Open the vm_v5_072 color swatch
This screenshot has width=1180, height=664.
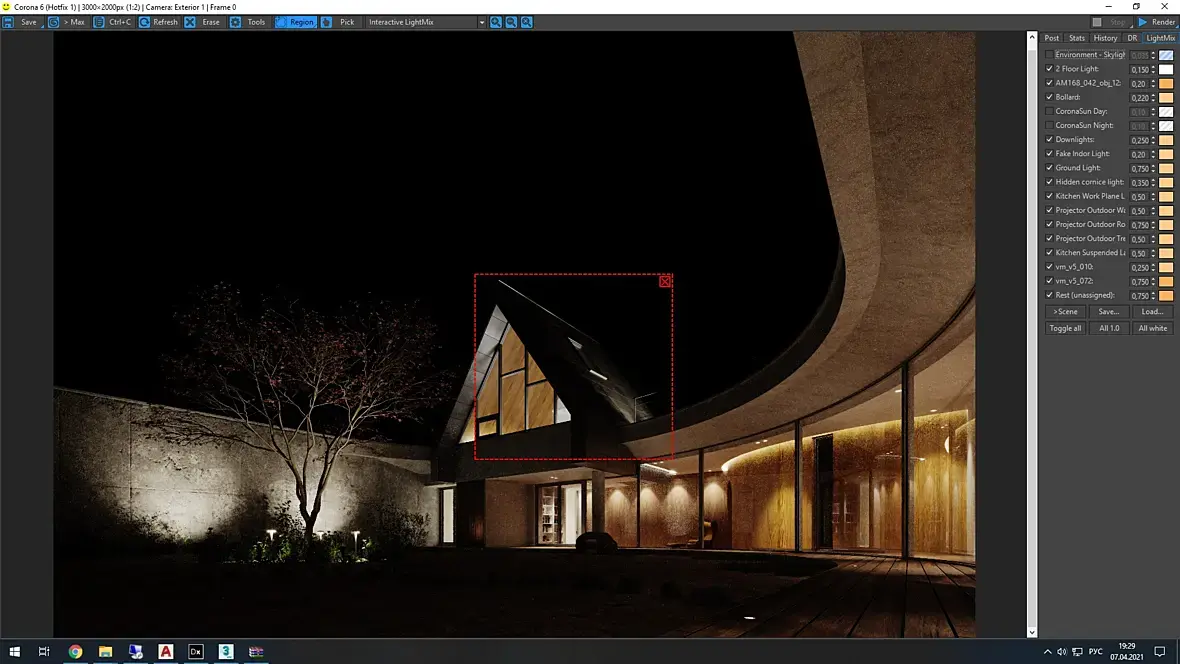tap(1166, 282)
